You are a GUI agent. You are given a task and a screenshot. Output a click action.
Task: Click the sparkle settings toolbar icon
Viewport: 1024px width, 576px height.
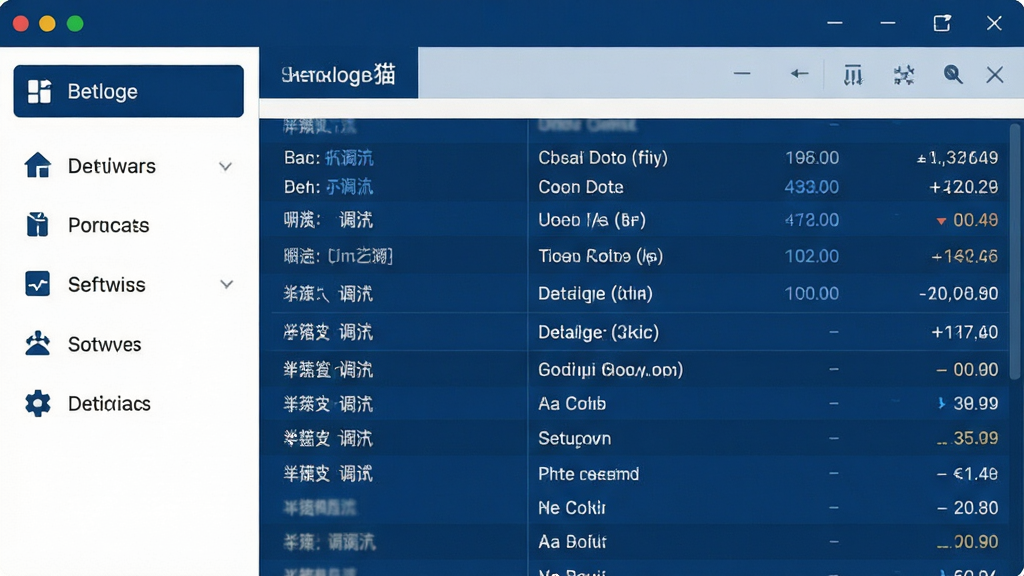point(904,75)
